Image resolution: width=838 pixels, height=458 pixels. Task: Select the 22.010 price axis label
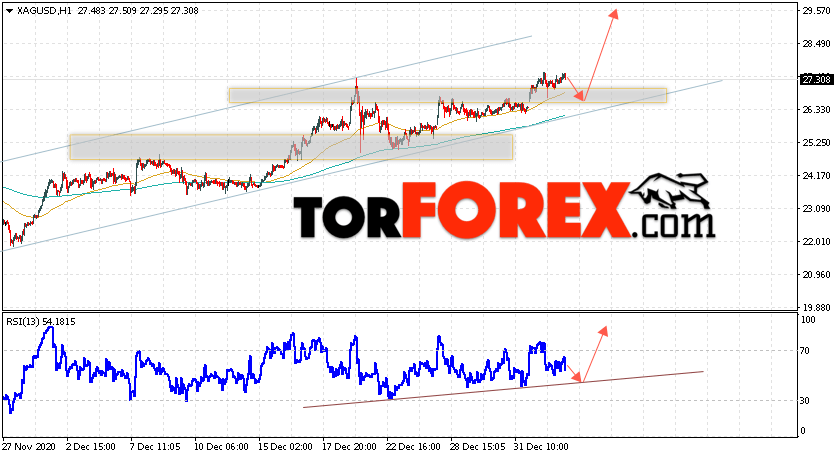(x=816, y=242)
